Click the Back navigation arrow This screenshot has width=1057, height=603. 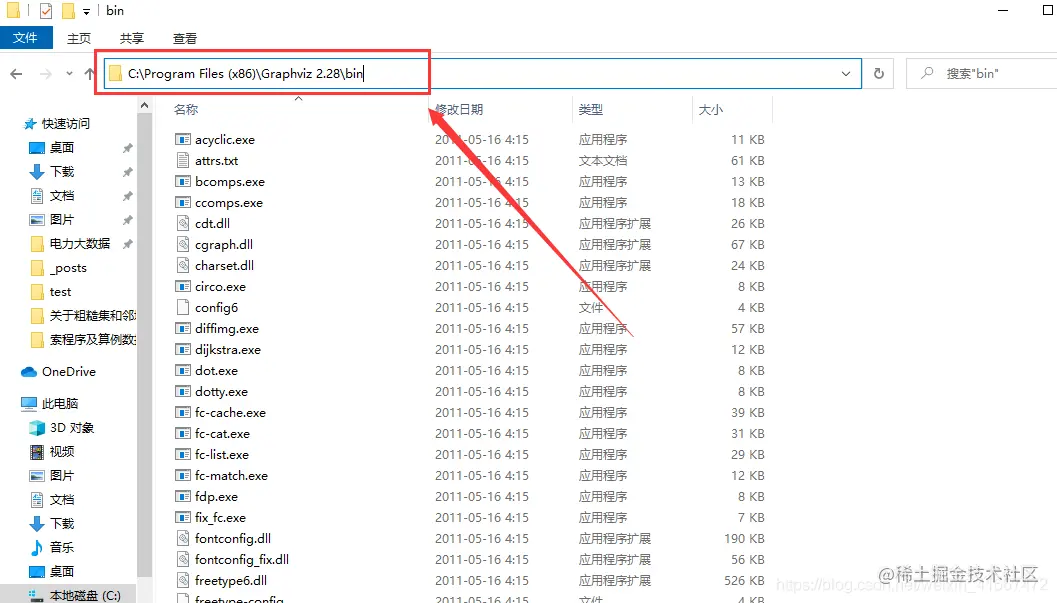pyautogui.click(x=16, y=73)
